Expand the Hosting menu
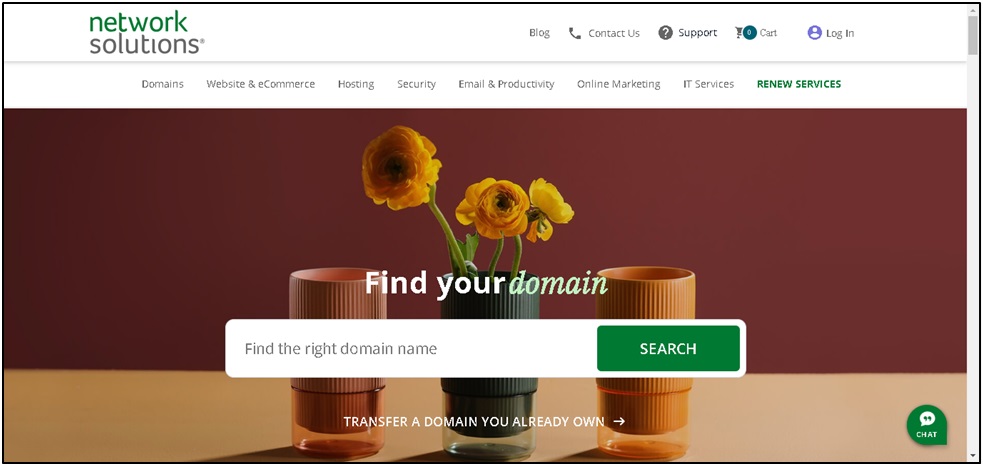983x466 pixels. pos(356,84)
